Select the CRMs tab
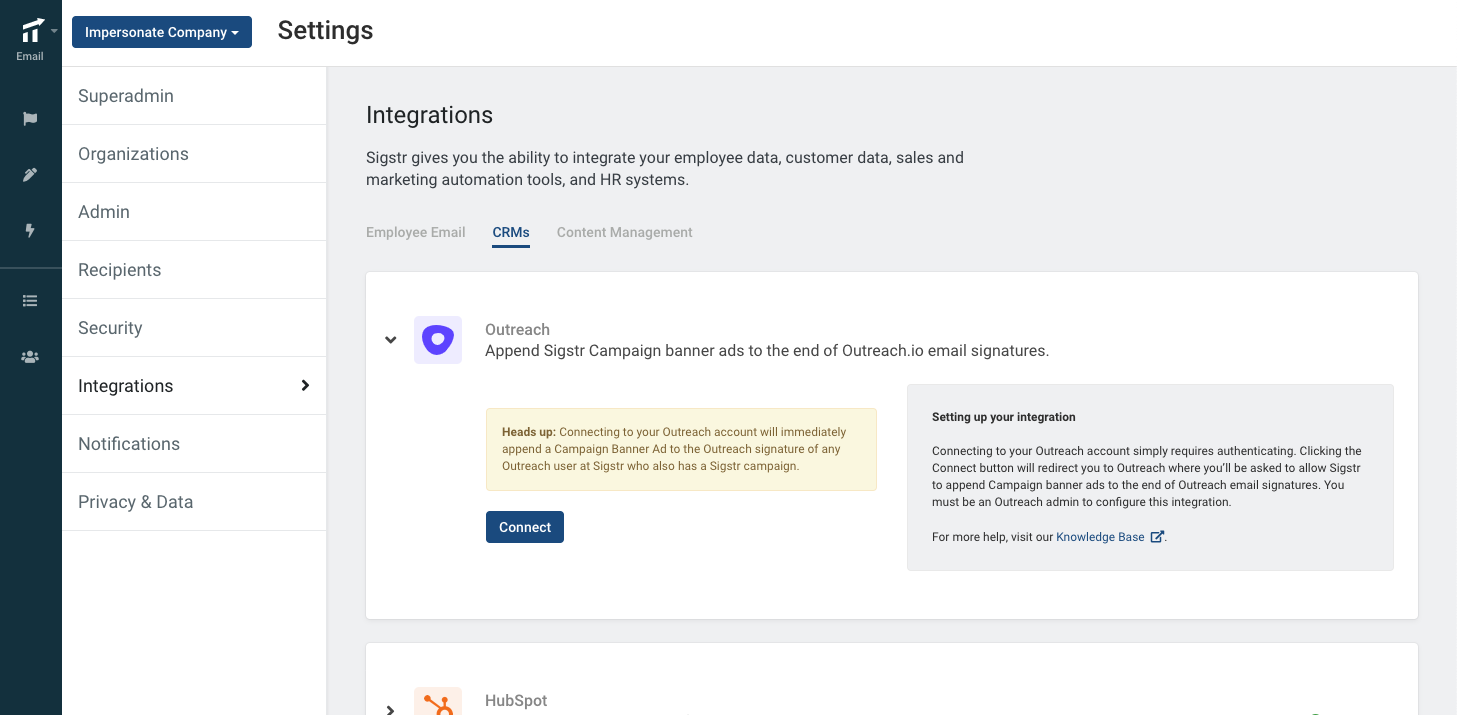Viewport: 1457px width, 715px height. click(x=511, y=232)
